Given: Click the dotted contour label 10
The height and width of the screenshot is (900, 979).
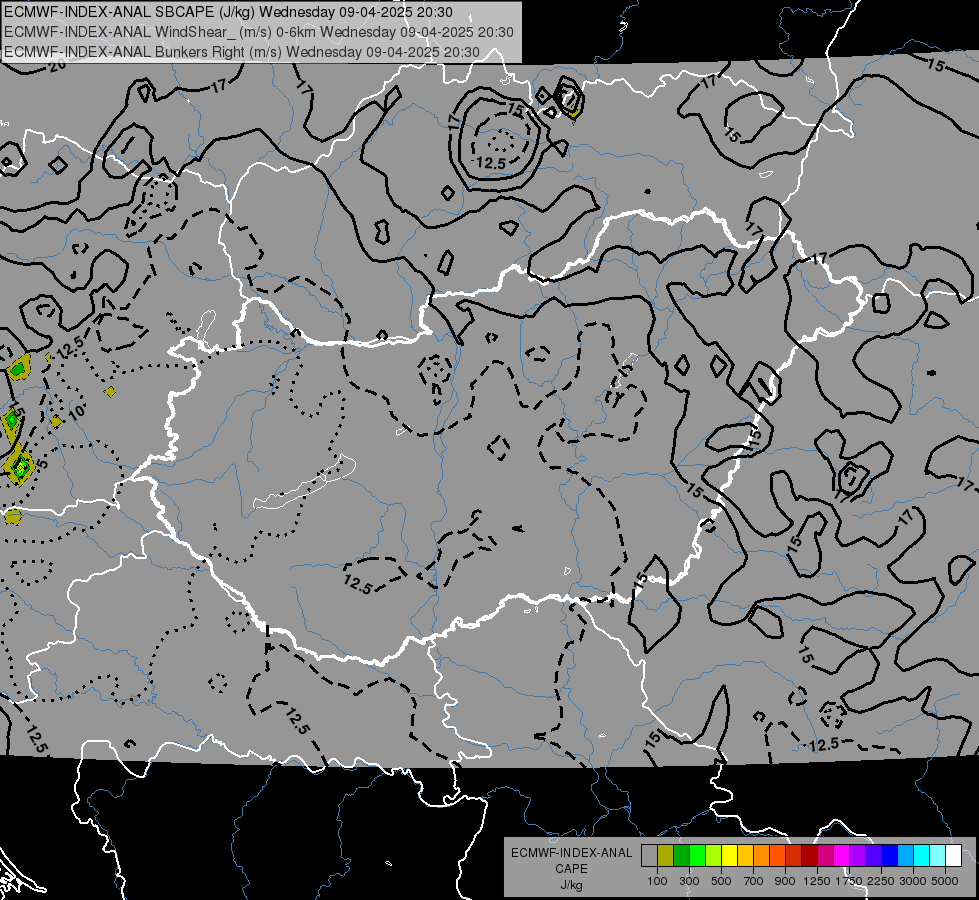Looking at the screenshot, I should click(x=76, y=412).
